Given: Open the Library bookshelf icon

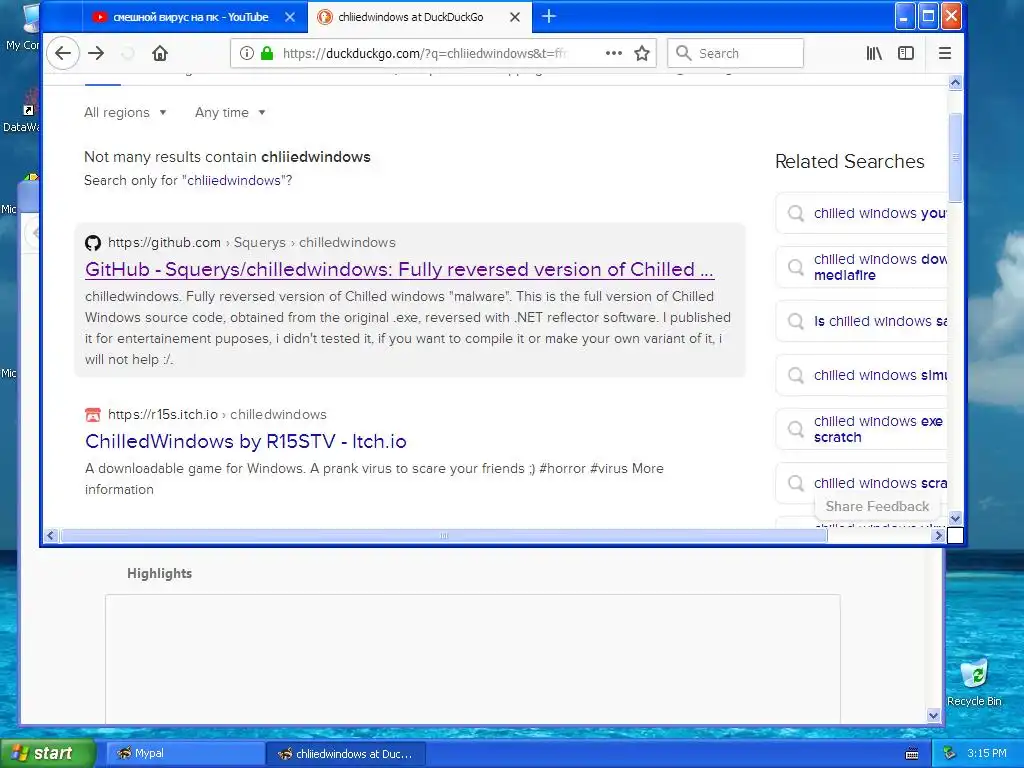Looking at the screenshot, I should click(874, 54).
